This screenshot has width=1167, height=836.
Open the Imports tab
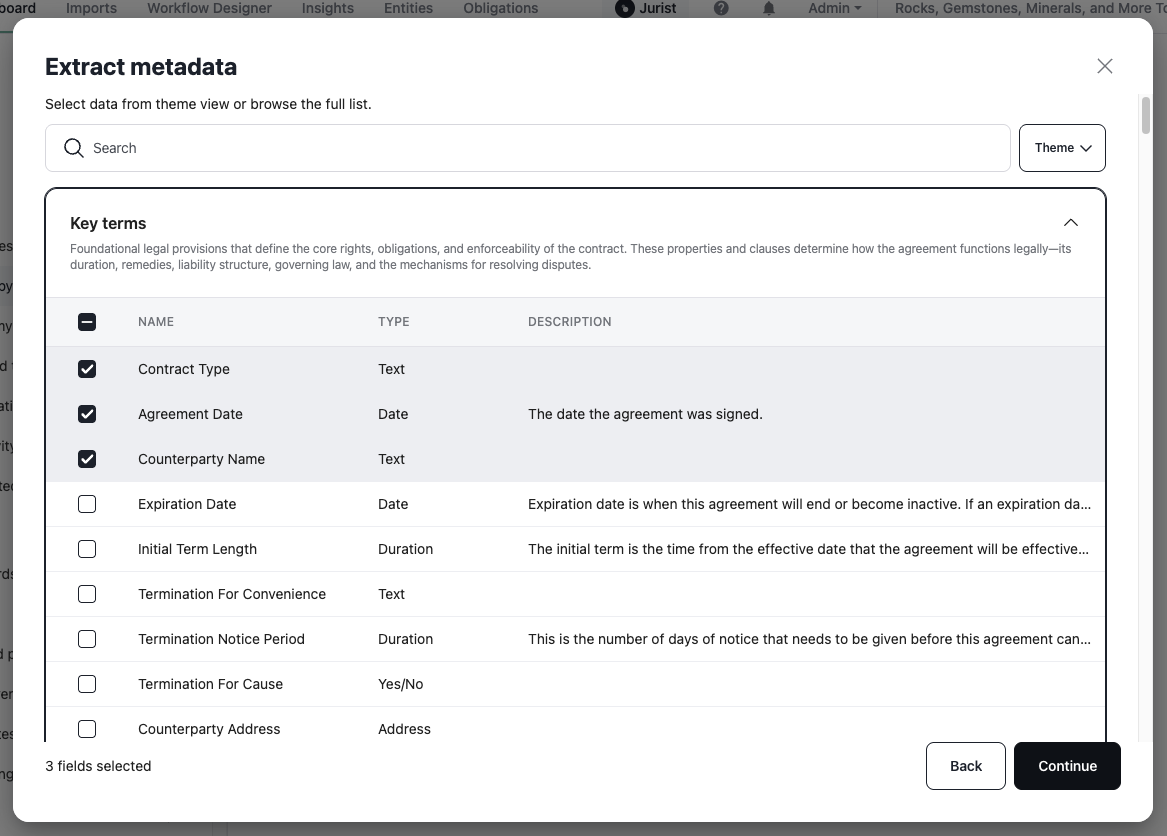click(92, 8)
